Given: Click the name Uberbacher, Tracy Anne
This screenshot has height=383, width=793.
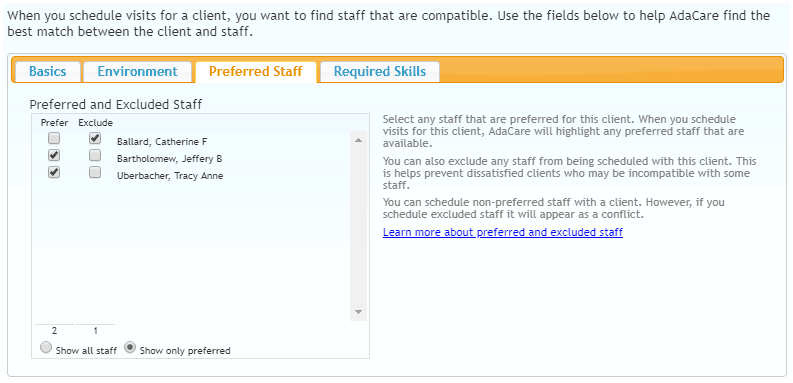Looking at the screenshot, I should [x=170, y=176].
